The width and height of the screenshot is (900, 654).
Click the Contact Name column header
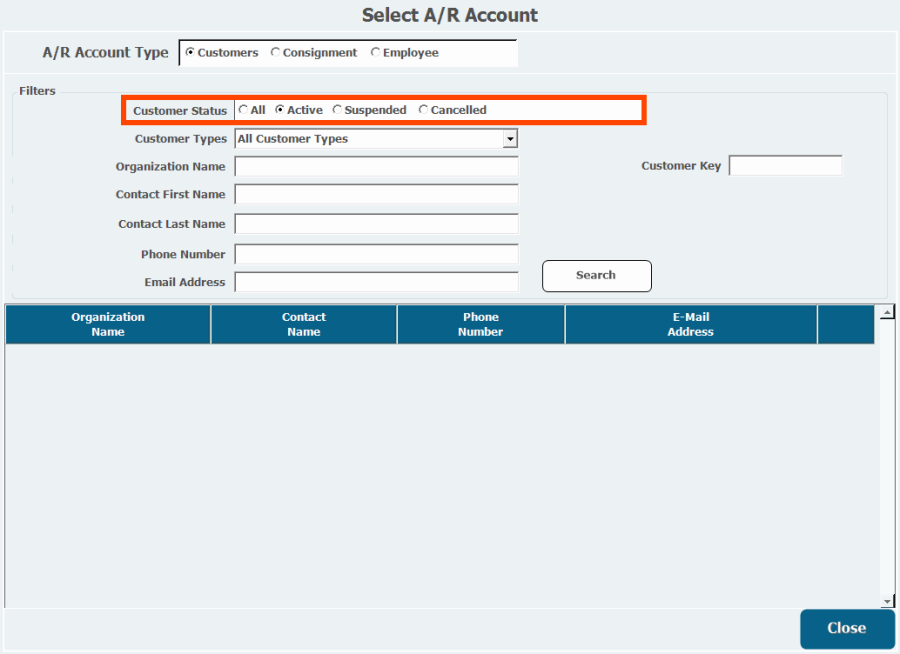(x=304, y=324)
